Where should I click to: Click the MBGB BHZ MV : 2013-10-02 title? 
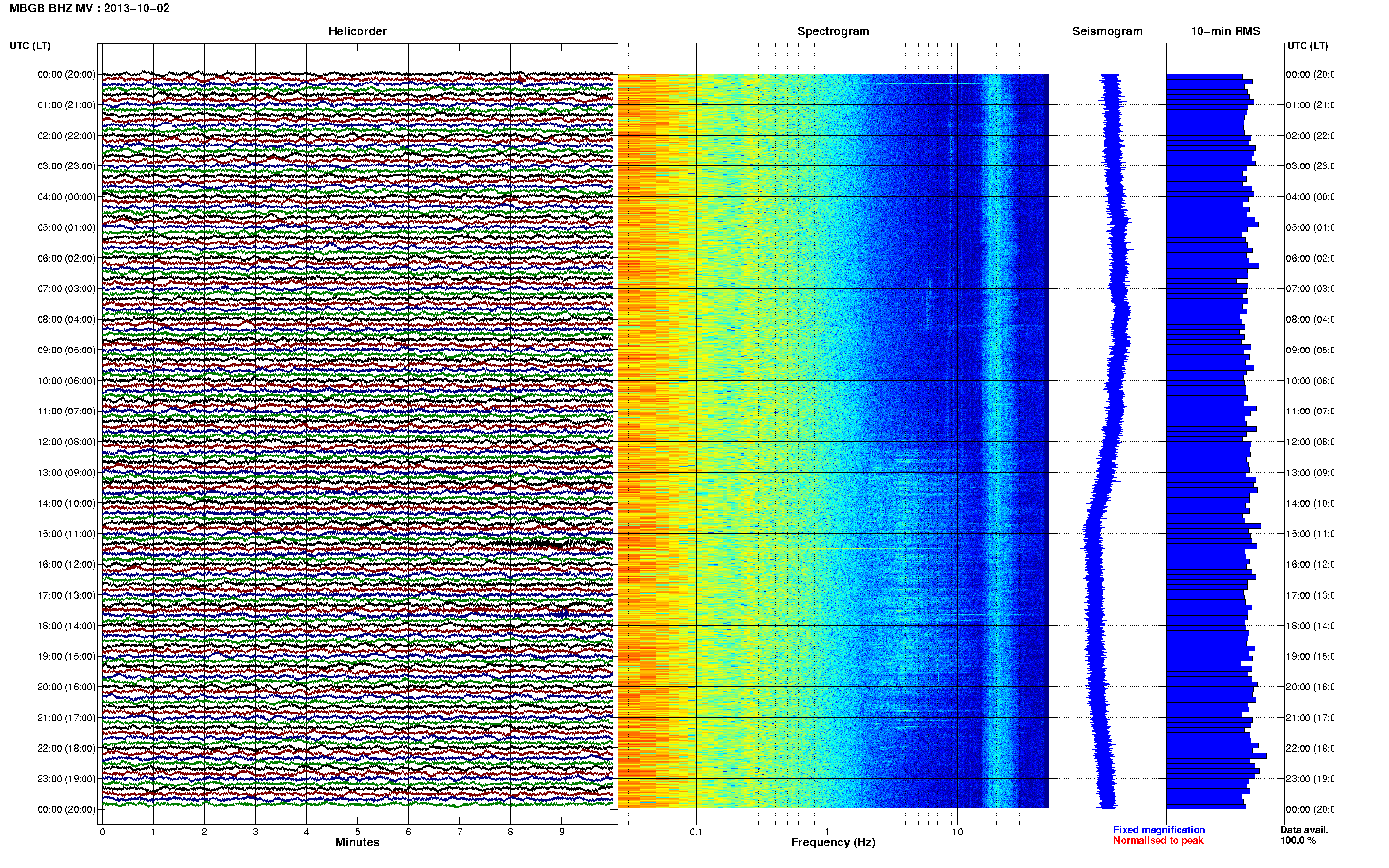[x=89, y=8]
